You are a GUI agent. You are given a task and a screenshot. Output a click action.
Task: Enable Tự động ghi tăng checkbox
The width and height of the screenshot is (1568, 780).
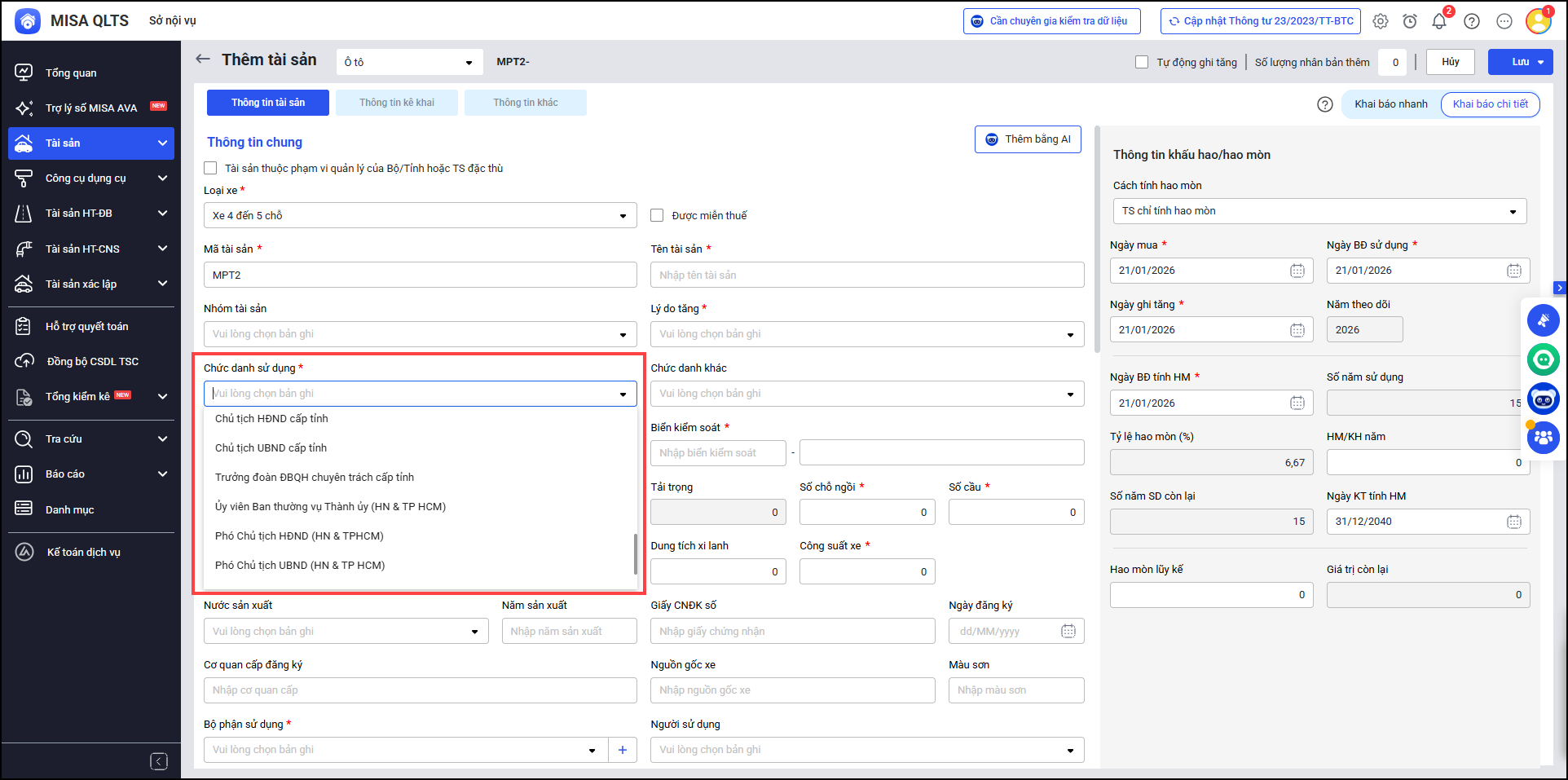tap(1142, 62)
